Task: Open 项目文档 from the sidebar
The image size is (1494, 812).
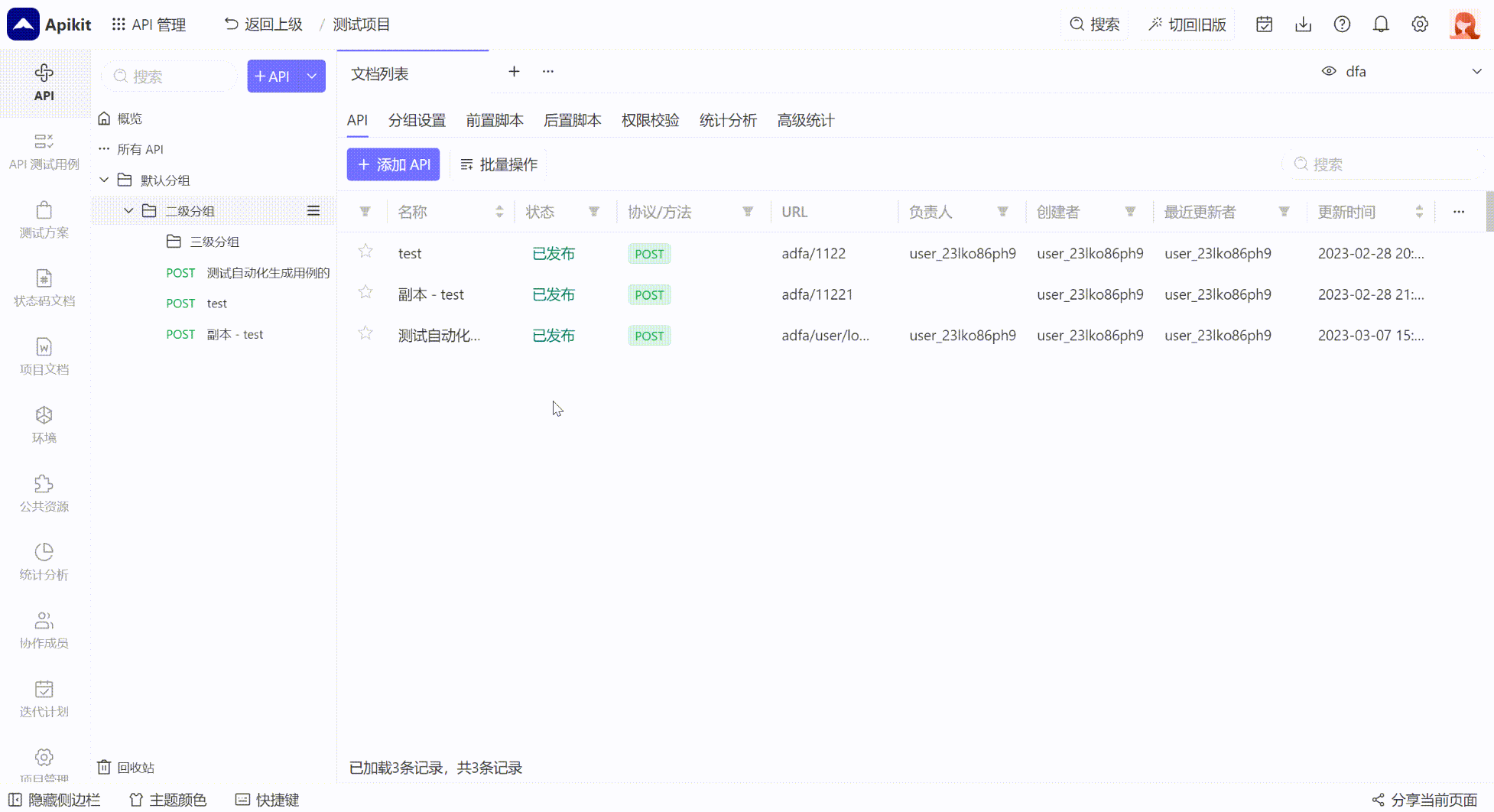Action: pyautogui.click(x=44, y=356)
